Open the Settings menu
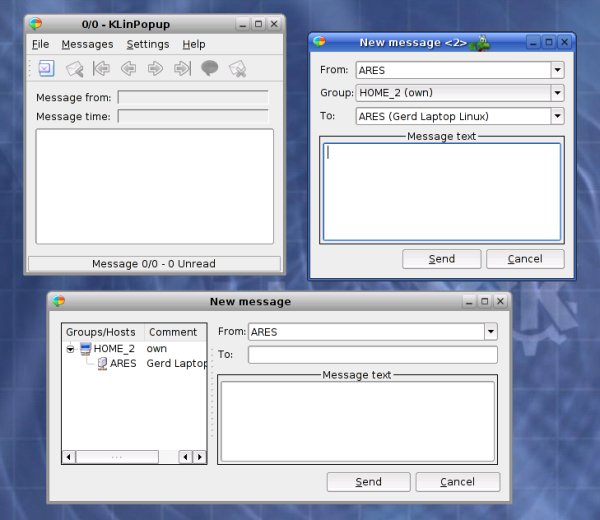 point(148,44)
